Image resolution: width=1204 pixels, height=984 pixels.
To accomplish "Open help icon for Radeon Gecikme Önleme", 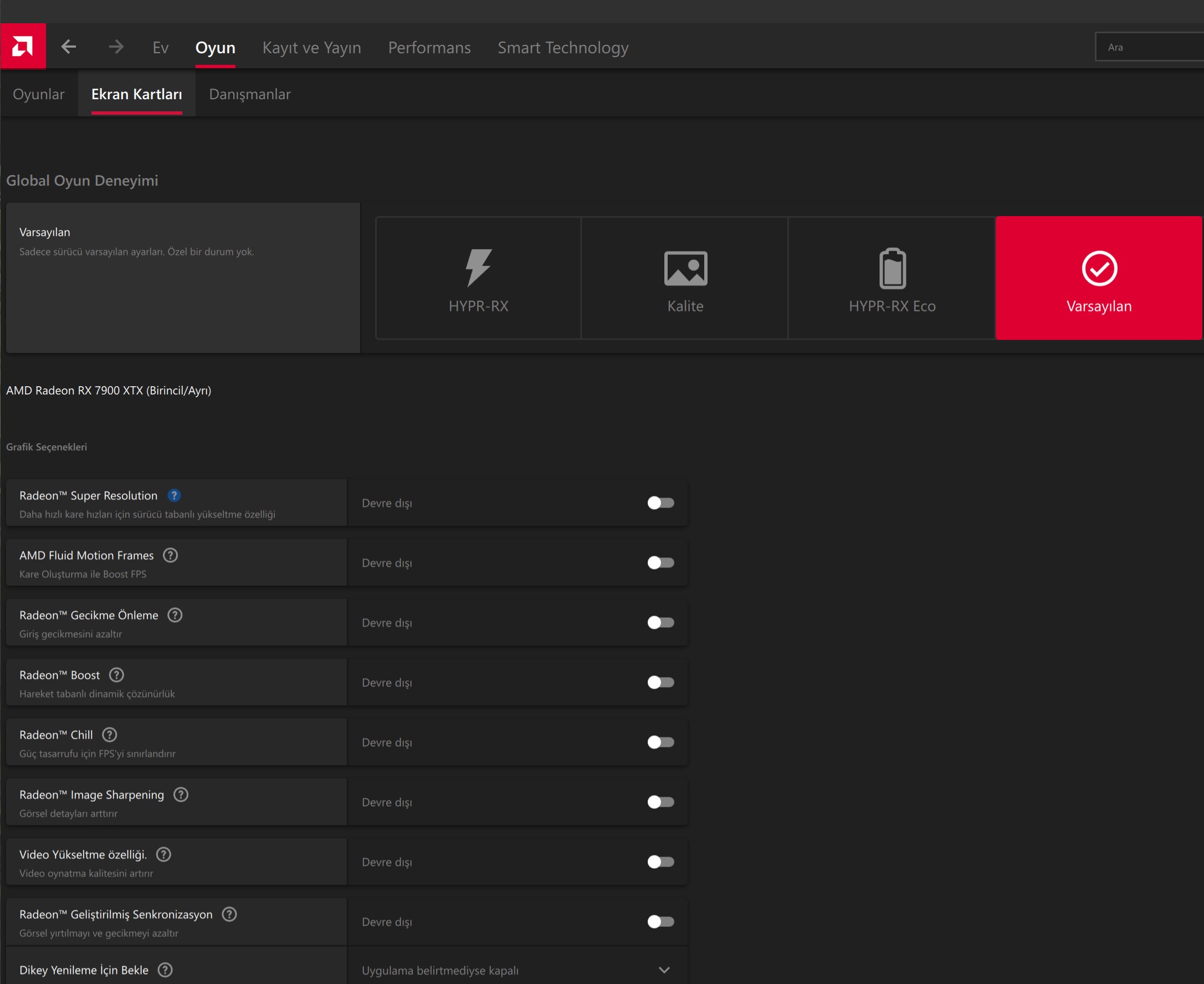I will (x=175, y=615).
